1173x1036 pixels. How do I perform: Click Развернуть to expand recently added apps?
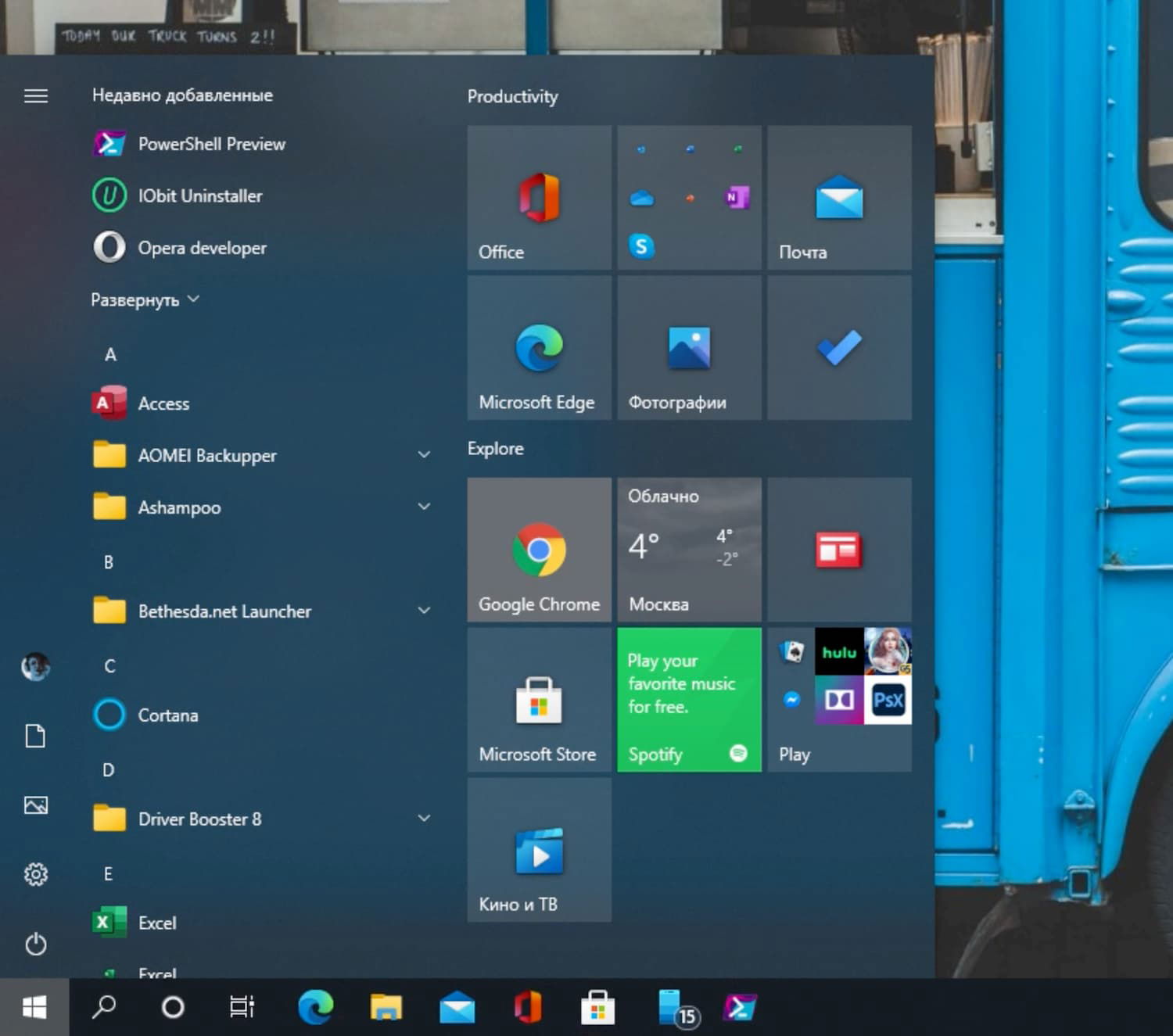tap(145, 299)
